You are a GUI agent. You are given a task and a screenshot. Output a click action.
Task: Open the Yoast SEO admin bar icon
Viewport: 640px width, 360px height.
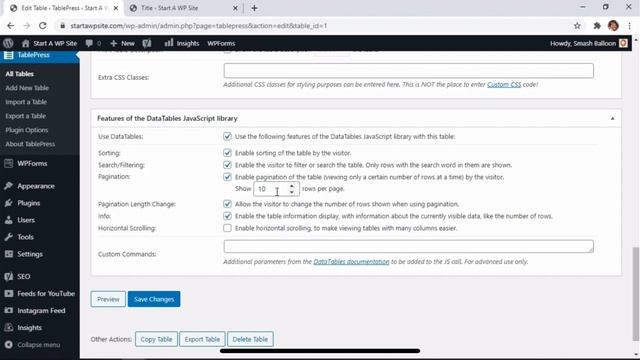[x=147, y=43]
